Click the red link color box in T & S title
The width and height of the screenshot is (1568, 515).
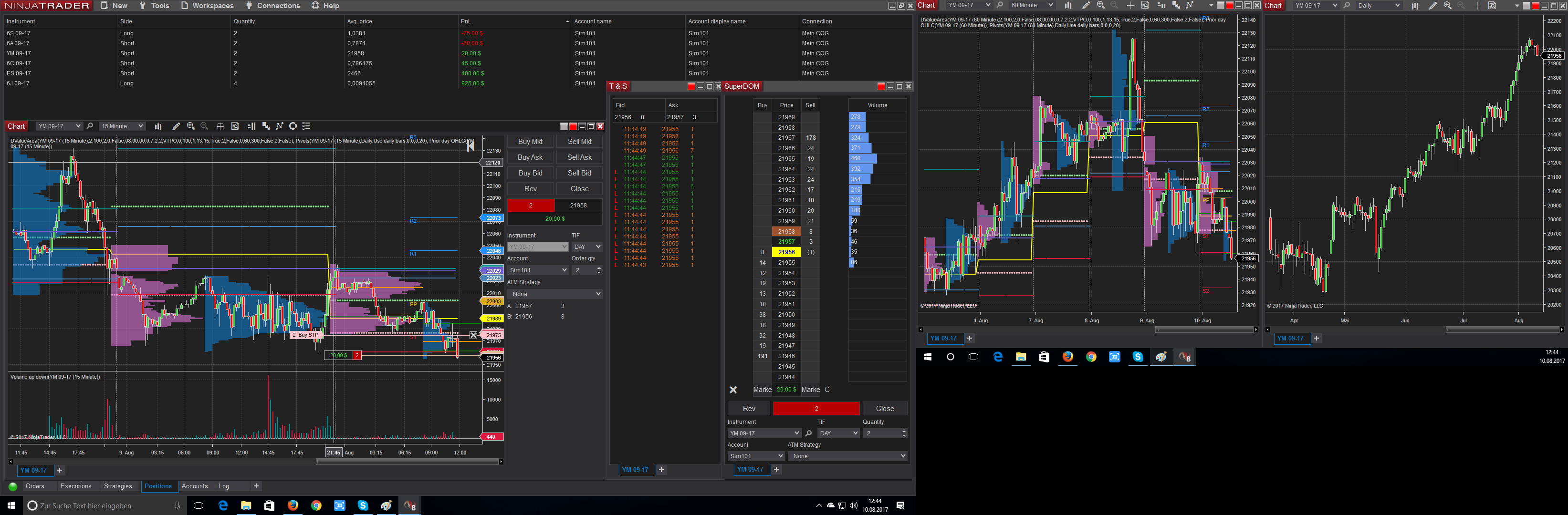click(691, 86)
